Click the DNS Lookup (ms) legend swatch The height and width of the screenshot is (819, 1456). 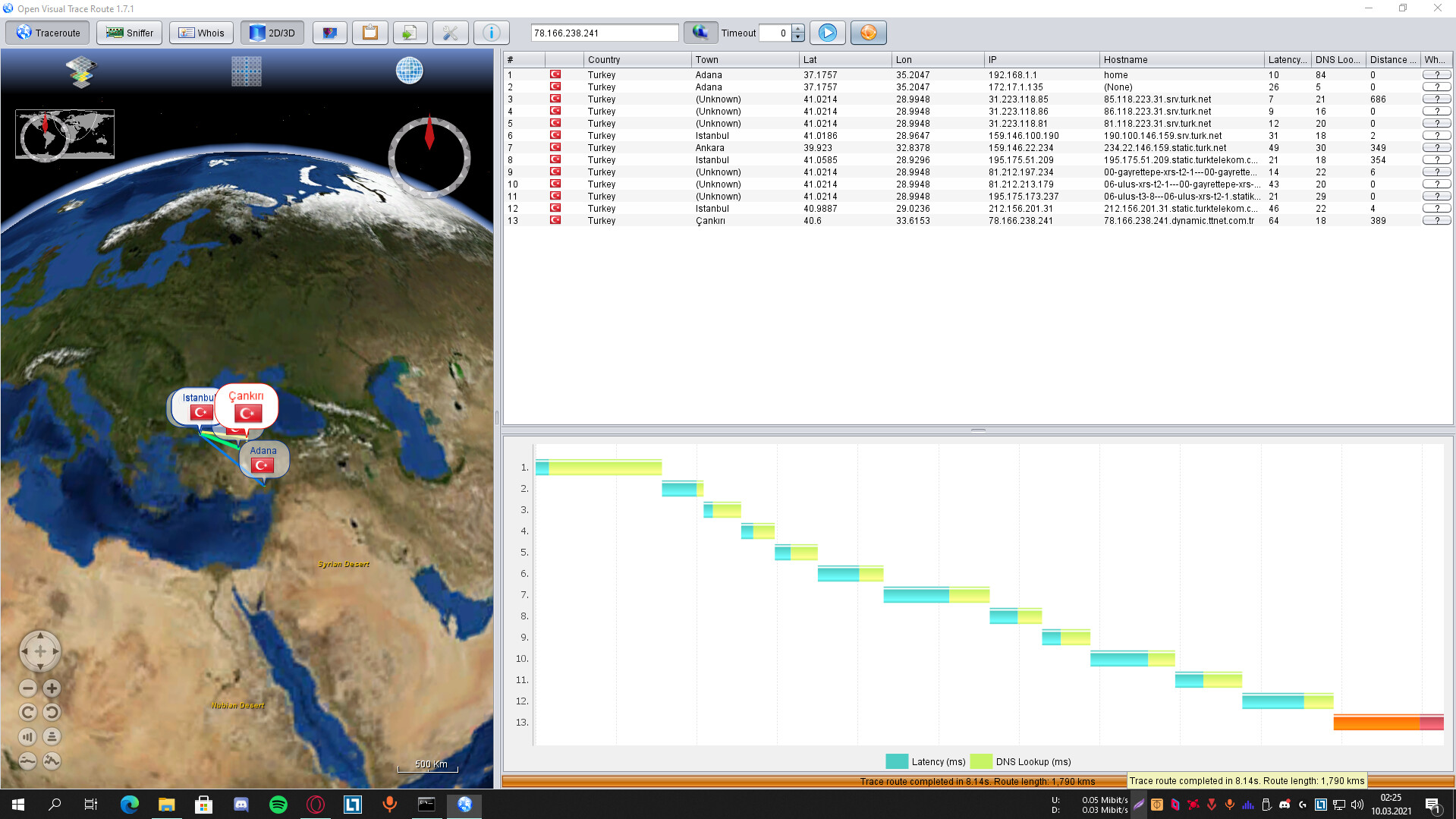pos(981,761)
